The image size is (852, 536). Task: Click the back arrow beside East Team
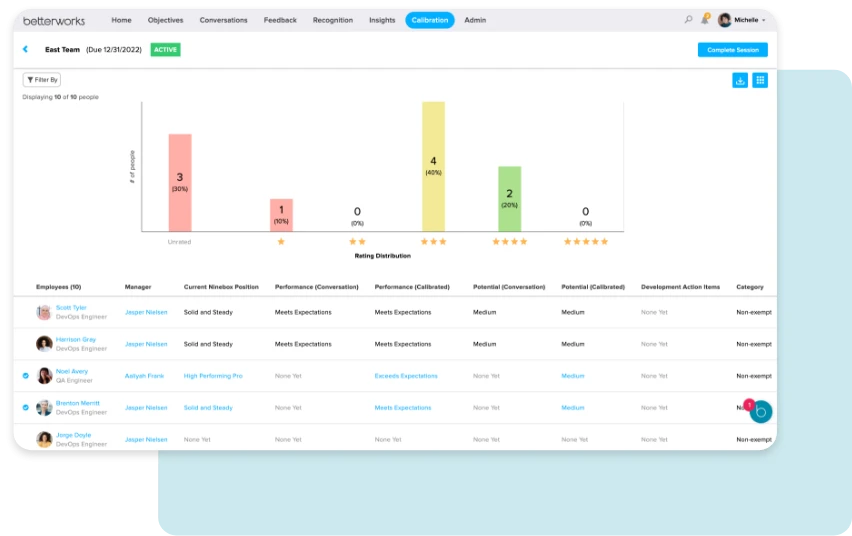[25, 49]
